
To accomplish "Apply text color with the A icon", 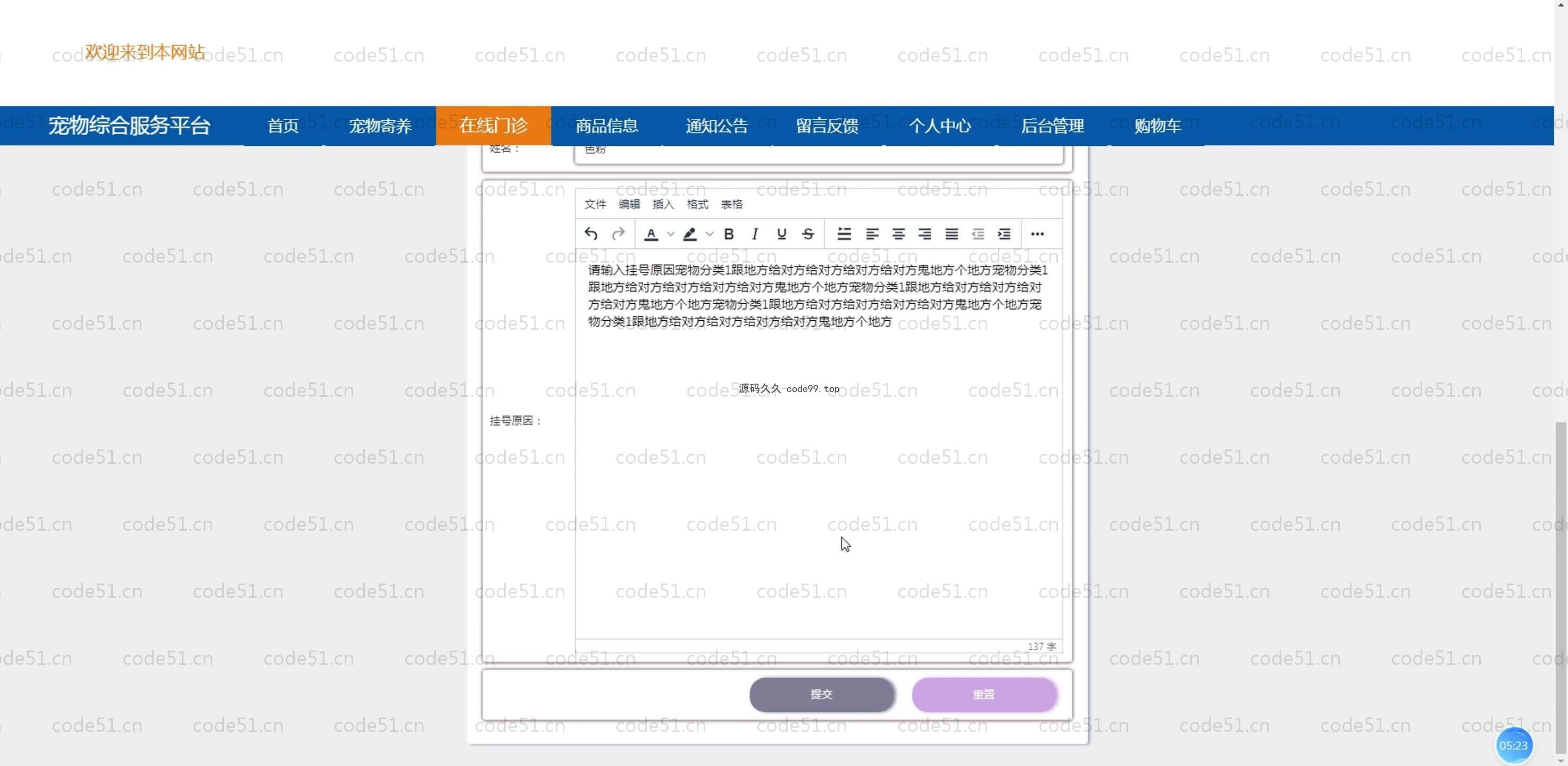I will tap(650, 234).
